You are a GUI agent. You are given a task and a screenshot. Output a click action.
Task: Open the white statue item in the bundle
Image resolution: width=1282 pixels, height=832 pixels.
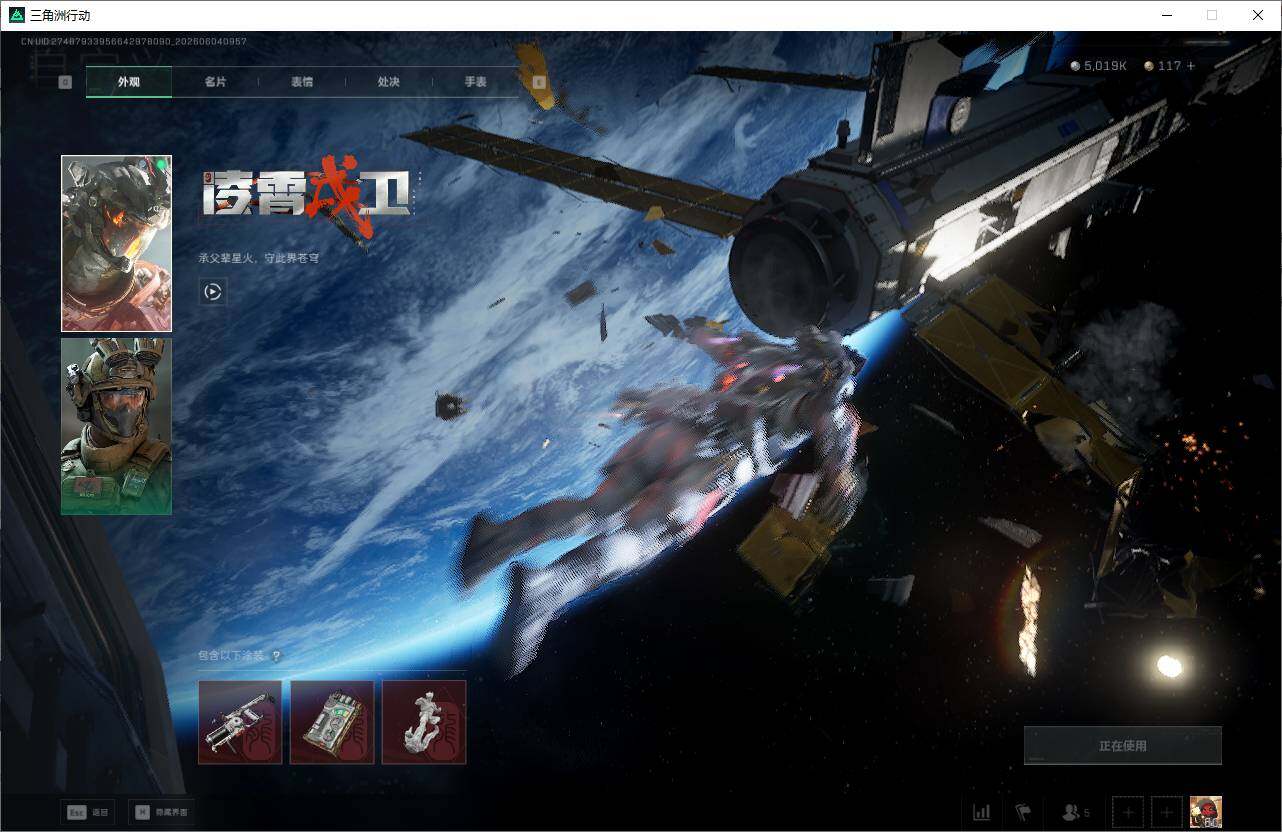click(424, 722)
